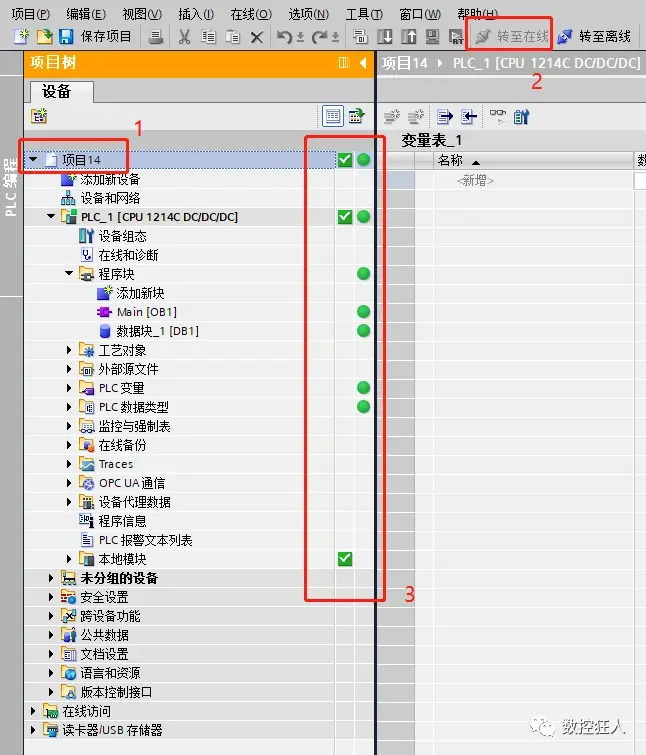Click the copy toolbar icon

tap(208, 37)
